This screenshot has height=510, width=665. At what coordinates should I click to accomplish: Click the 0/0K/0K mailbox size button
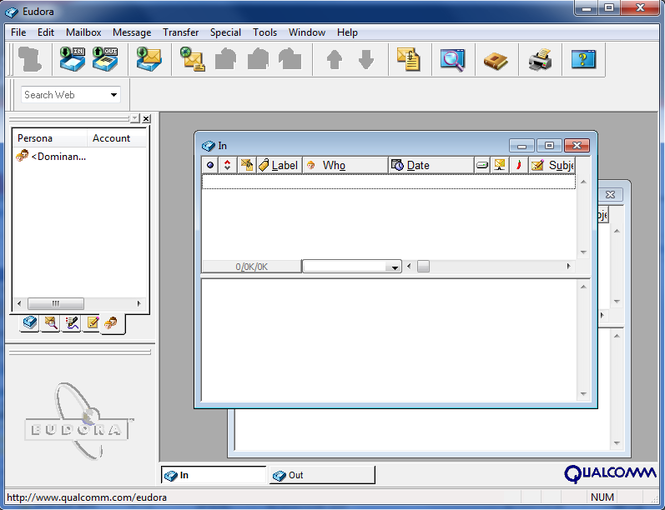251,267
